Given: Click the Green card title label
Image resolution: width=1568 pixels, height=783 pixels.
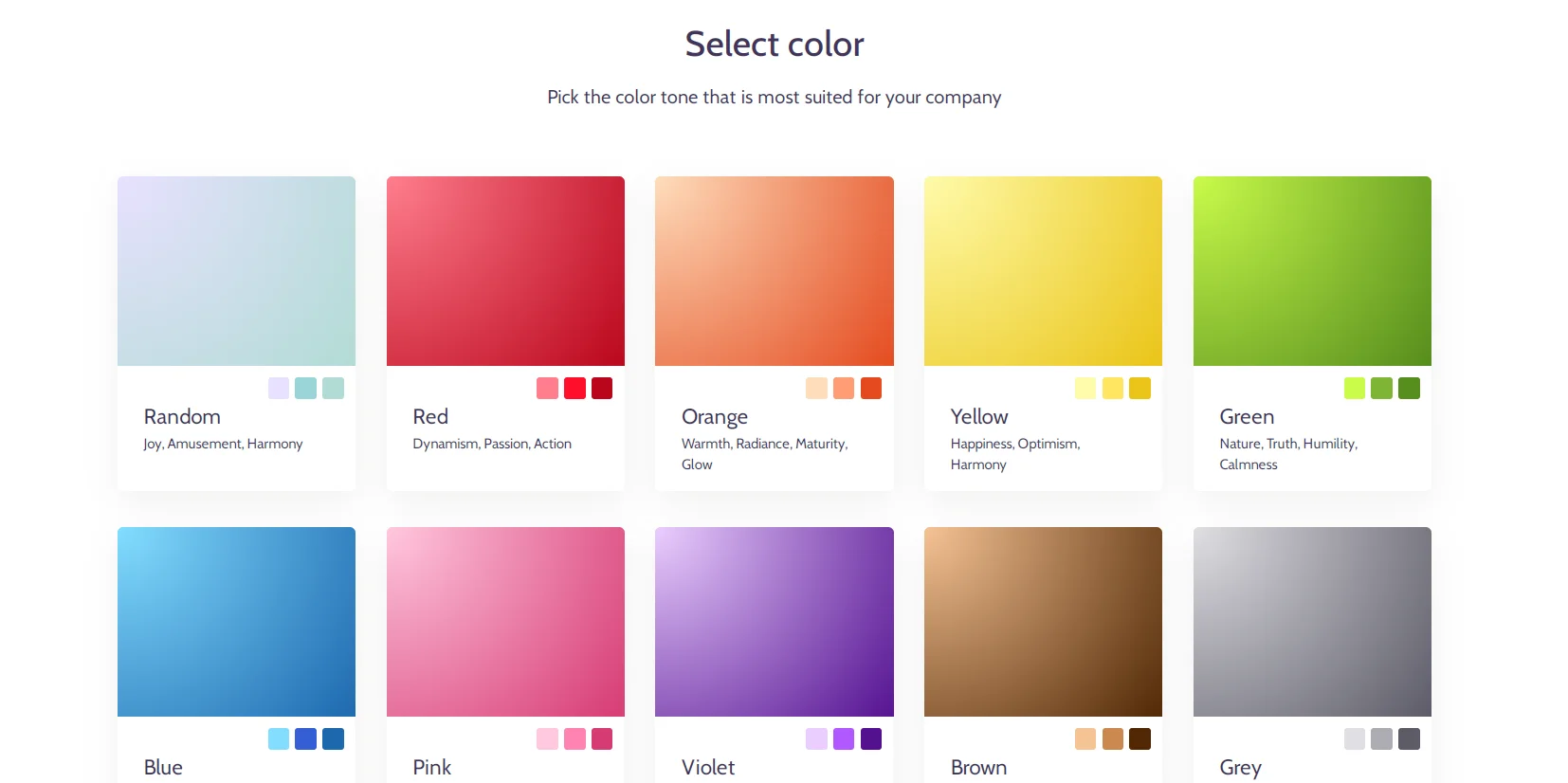Looking at the screenshot, I should pyautogui.click(x=1247, y=417).
